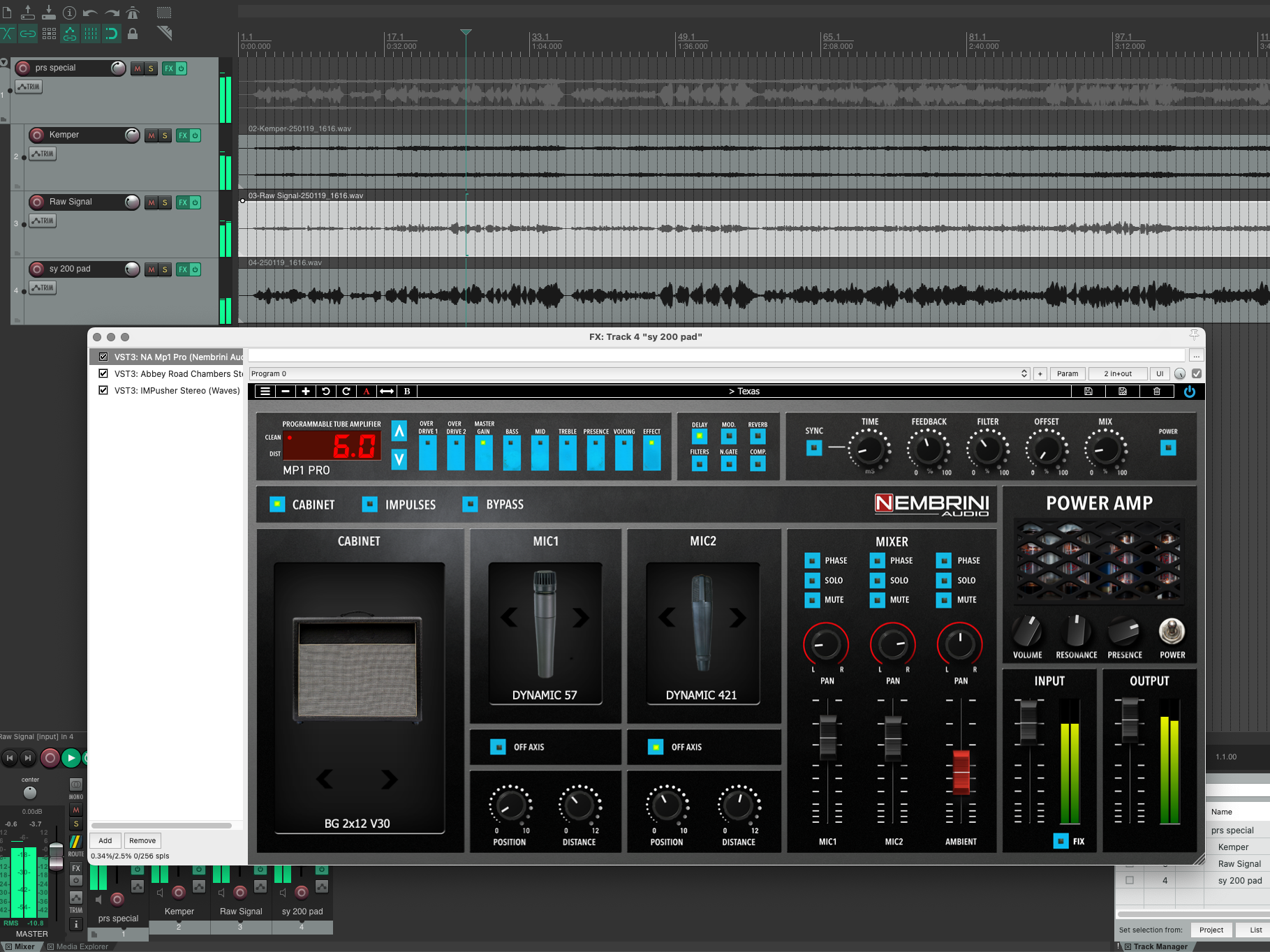Toggle the ripple editing grid icon
1270x952 pixels.
pyautogui.click(x=49, y=34)
